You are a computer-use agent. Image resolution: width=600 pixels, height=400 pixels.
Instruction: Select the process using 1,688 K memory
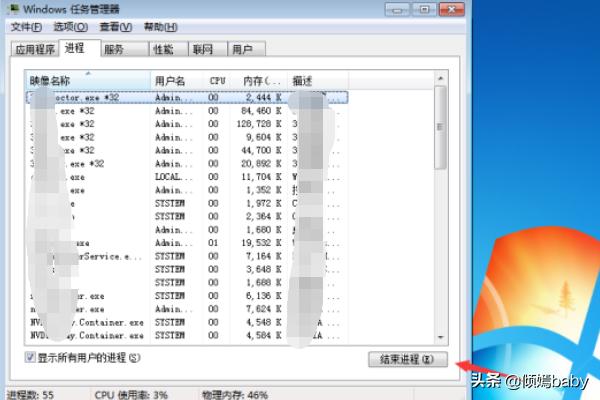pos(187,282)
